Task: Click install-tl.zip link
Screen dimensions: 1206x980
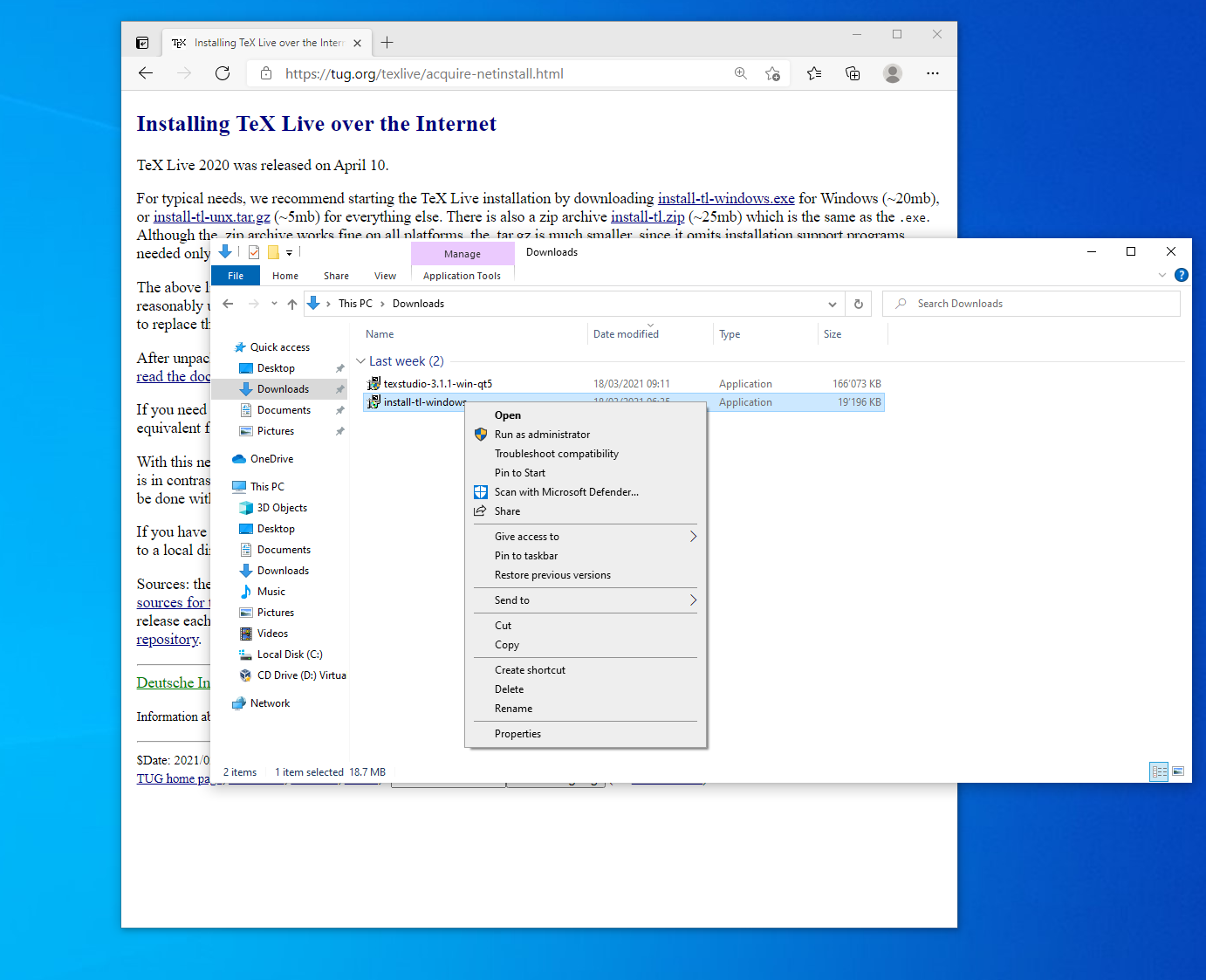Action: click(x=648, y=217)
